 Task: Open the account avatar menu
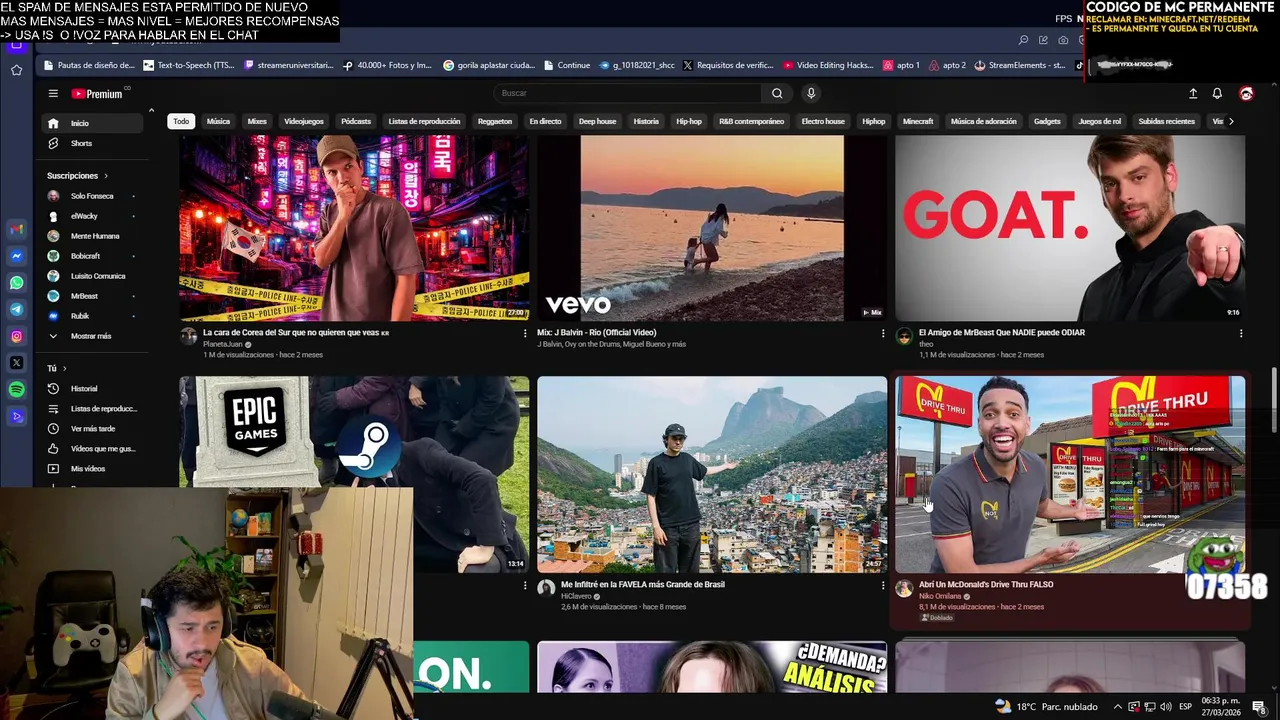point(1246,93)
